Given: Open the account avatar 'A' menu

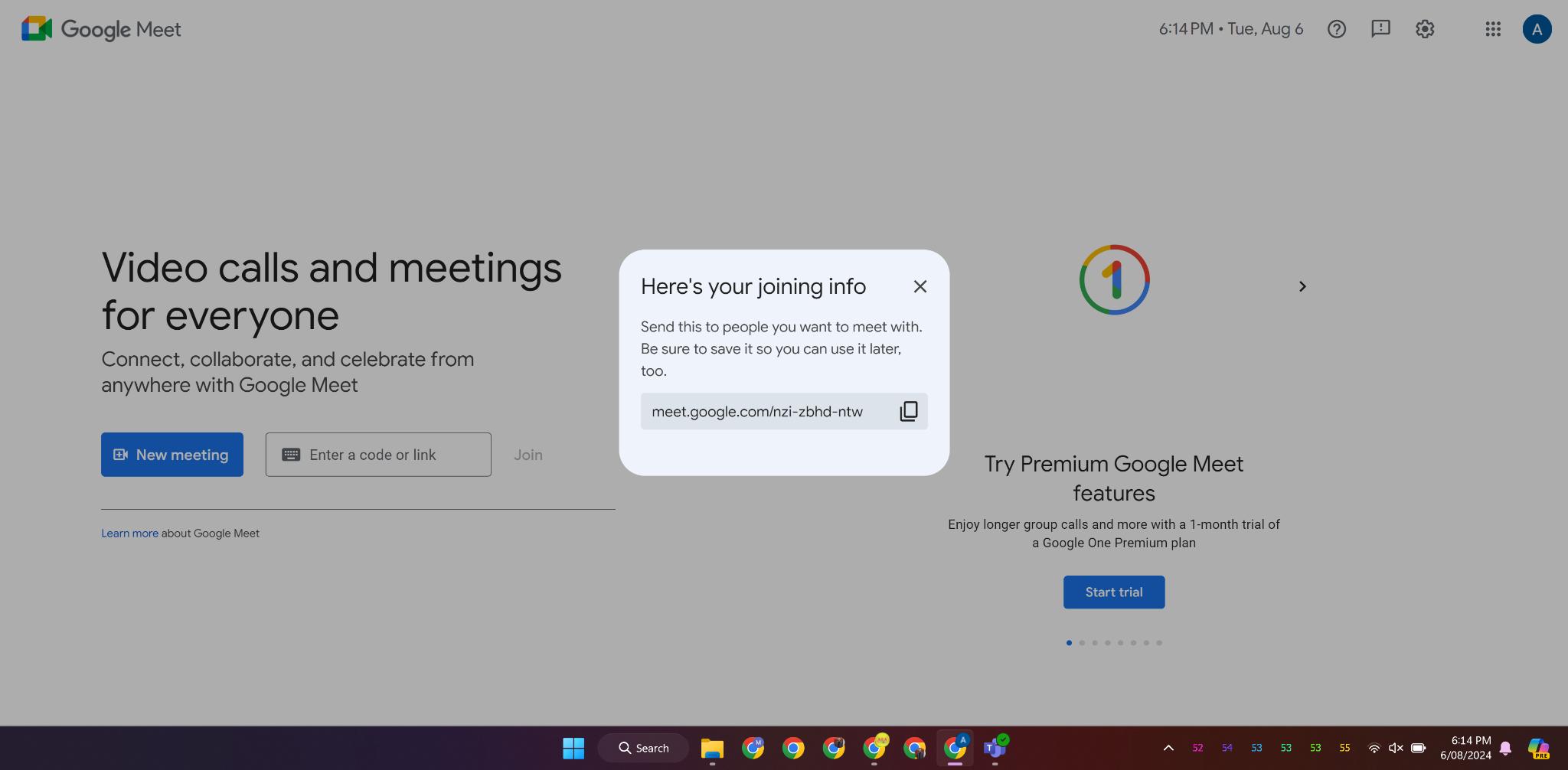Looking at the screenshot, I should [1537, 29].
